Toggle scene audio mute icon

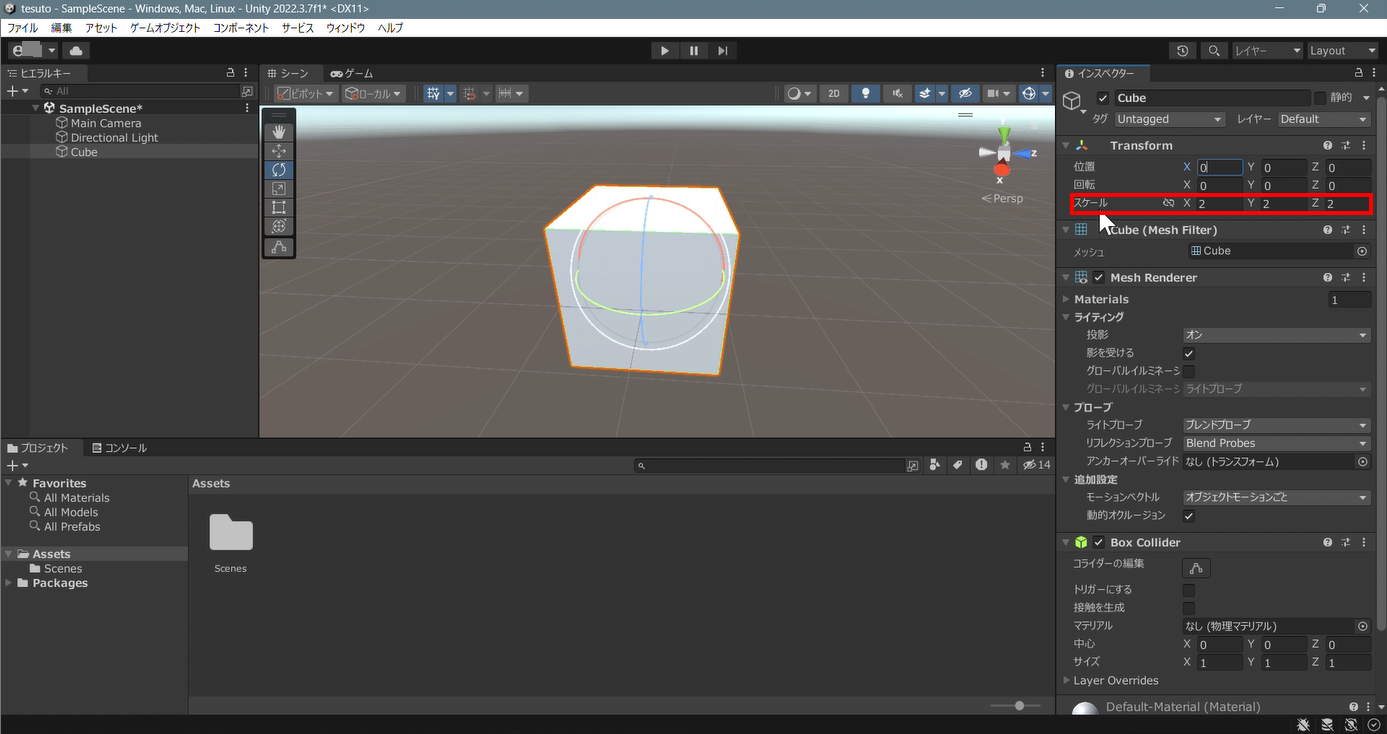click(x=896, y=93)
